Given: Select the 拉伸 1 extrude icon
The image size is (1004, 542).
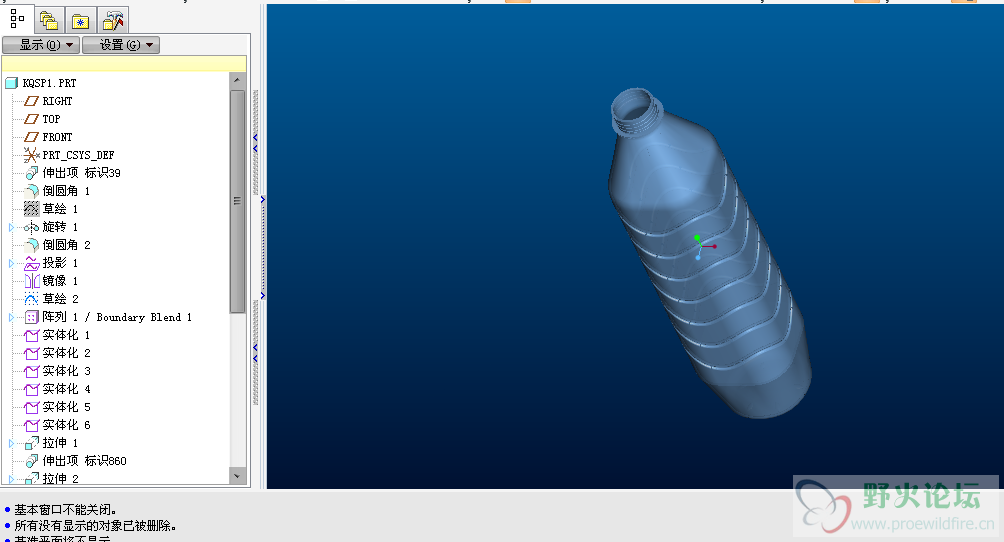Looking at the screenshot, I should [x=31, y=443].
